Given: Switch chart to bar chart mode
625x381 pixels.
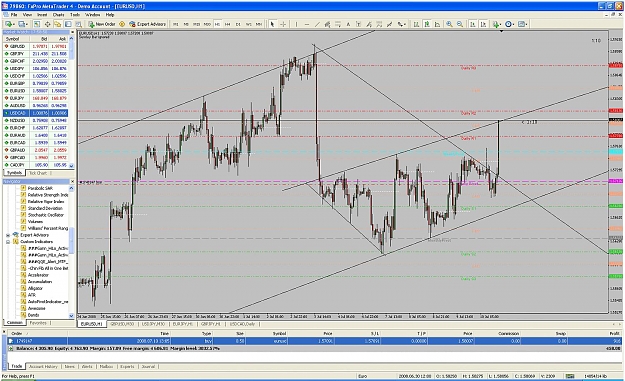Looking at the screenshot, I should pyautogui.click(x=416, y=24).
